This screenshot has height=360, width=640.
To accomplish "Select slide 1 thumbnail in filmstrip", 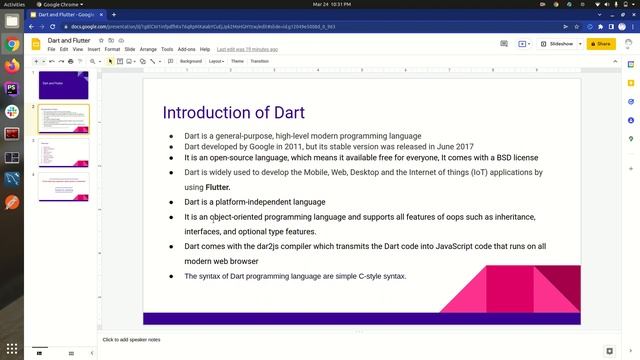I will [64, 85].
